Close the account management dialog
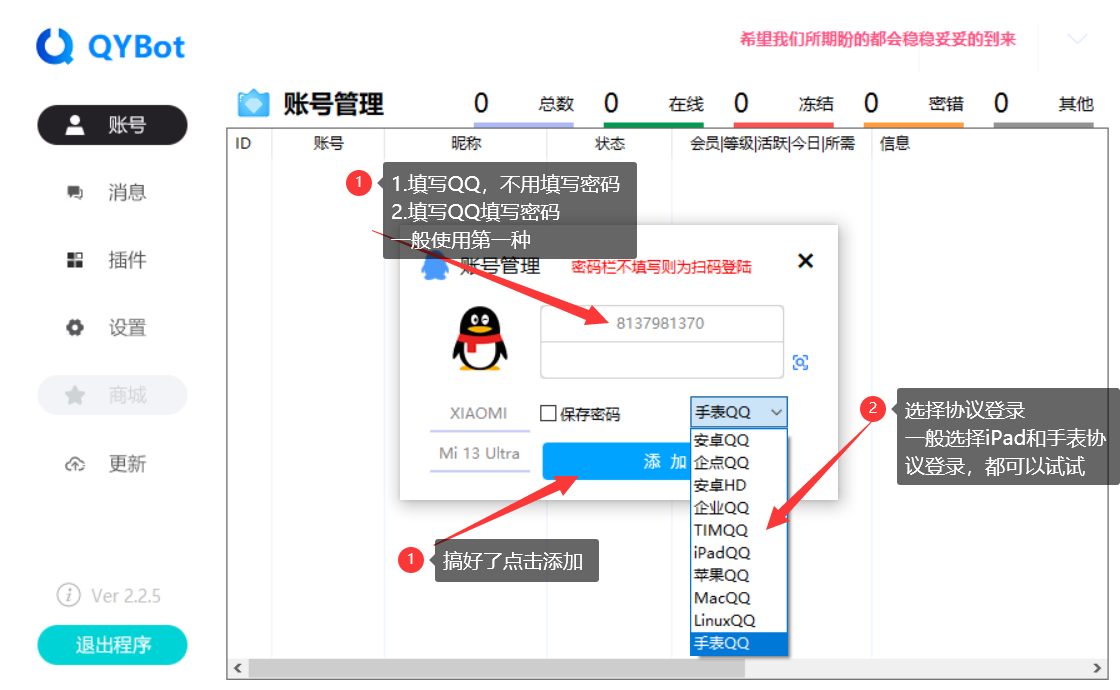This screenshot has height=690, width=1120. coord(805,261)
